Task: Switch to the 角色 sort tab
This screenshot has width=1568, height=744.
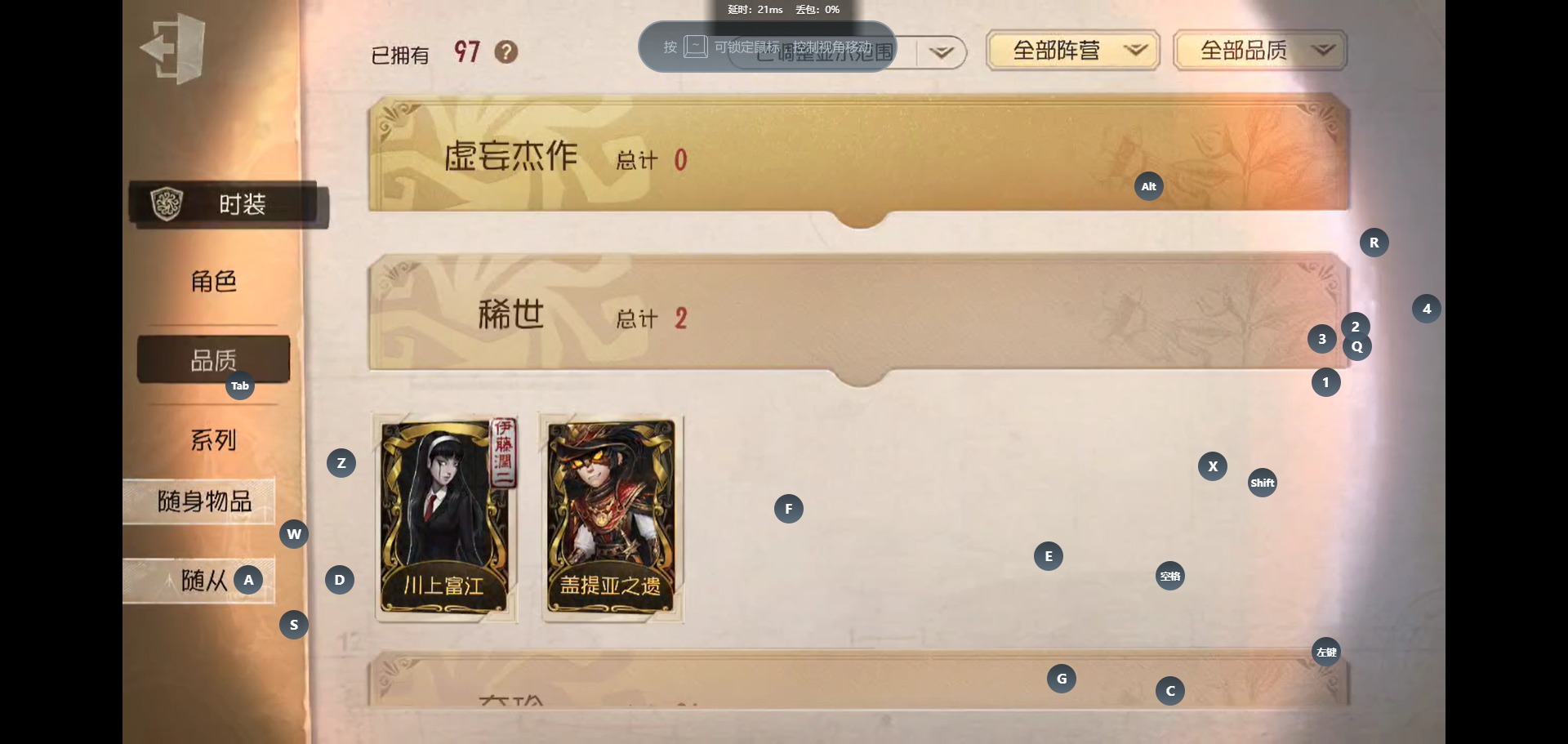Action: [214, 281]
